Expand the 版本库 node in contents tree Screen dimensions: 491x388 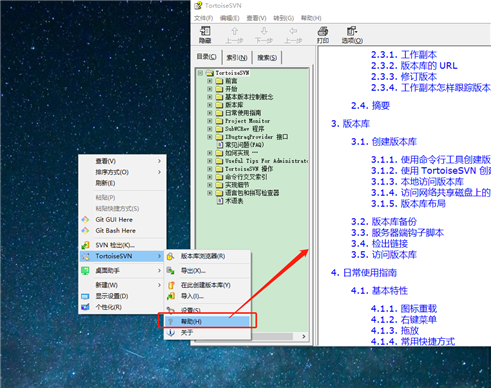[210, 105]
